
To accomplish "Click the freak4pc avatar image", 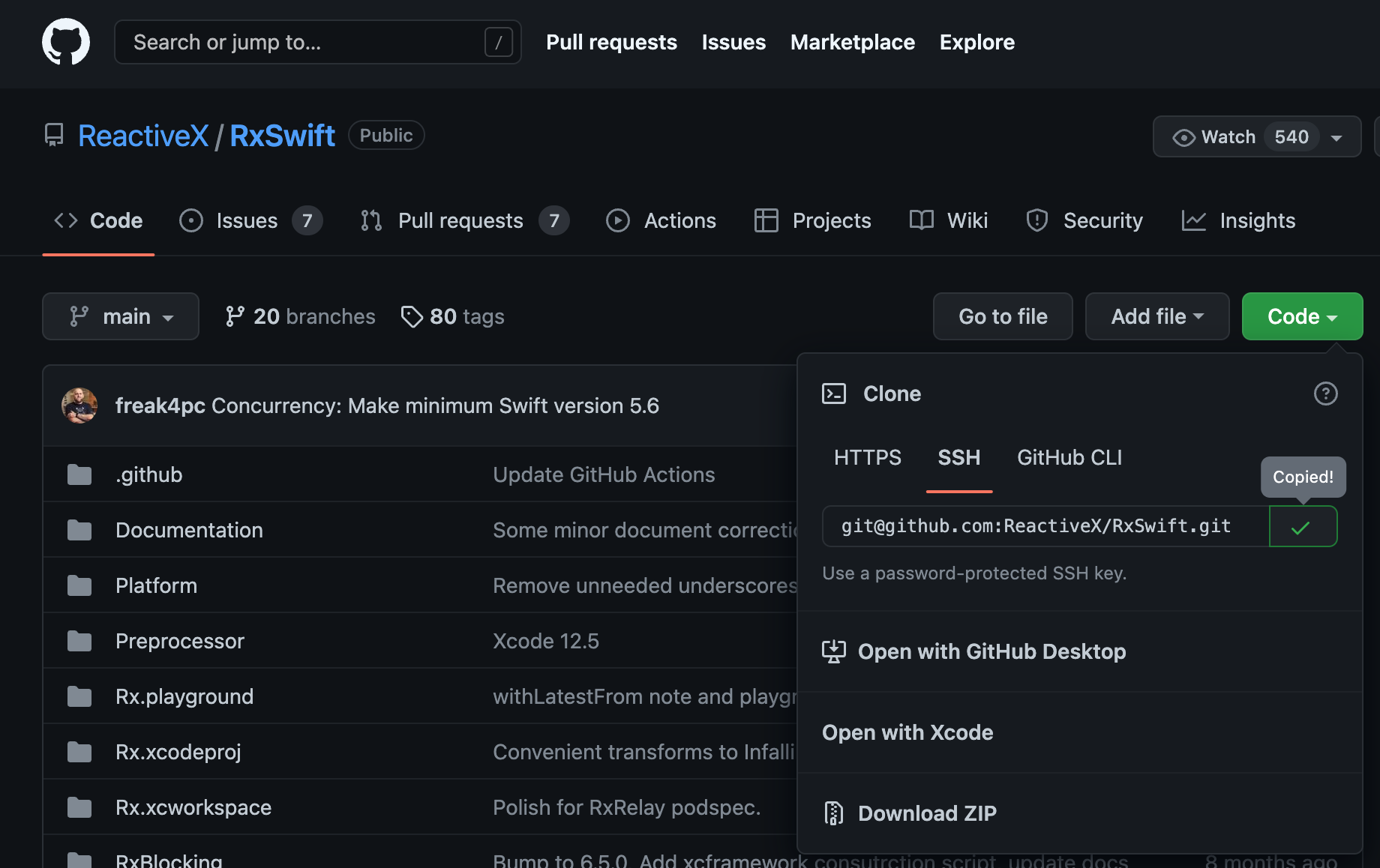I will pyautogui.click(x=79, y=406).
